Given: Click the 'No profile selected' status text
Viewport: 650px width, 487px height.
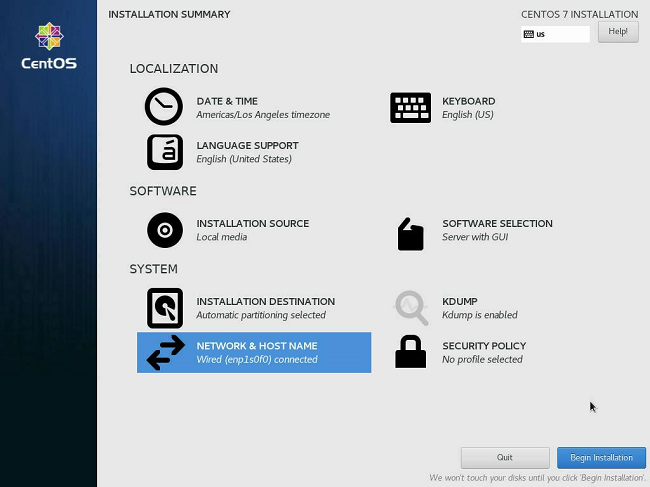Looking at the screenshot, I should (x=482, y=360).
